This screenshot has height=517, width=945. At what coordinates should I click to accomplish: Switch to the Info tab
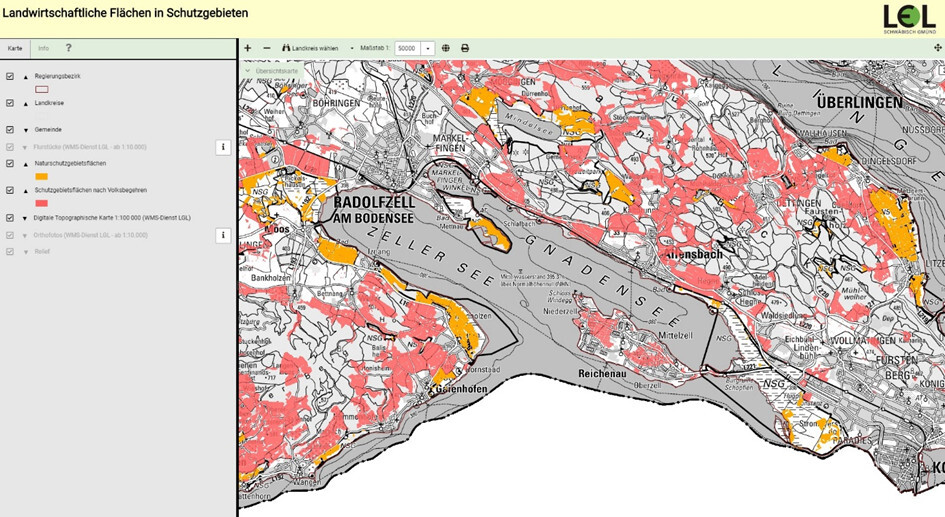[x=43, y=48]
